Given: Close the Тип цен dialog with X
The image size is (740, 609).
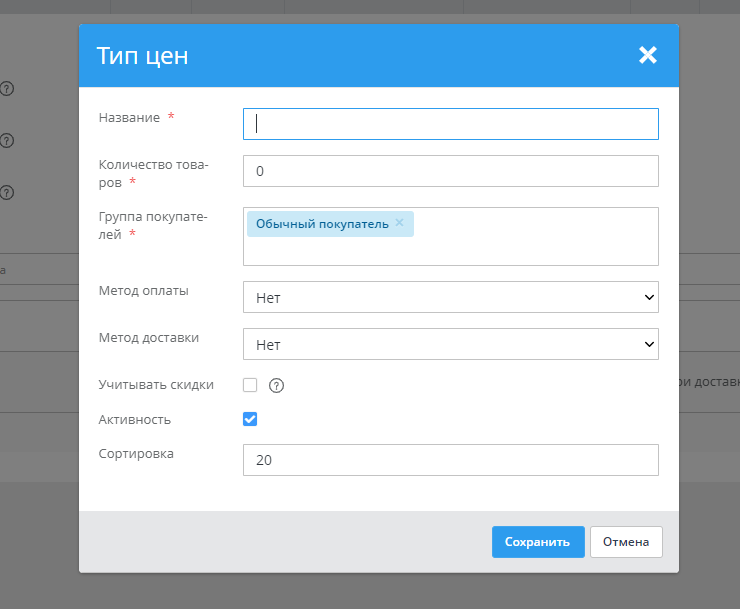Looking at the screenshot, I should coord(648,55).
